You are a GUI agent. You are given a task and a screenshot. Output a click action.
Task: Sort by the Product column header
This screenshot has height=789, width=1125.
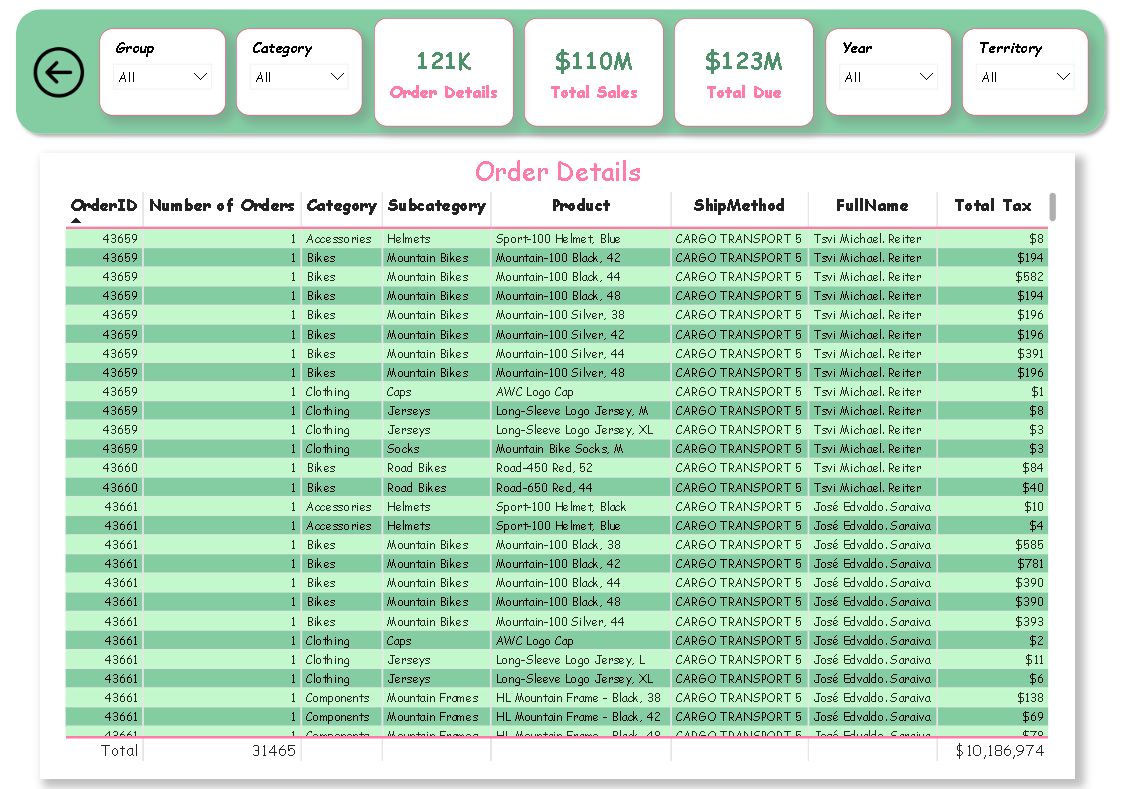[x=580, y=205]
